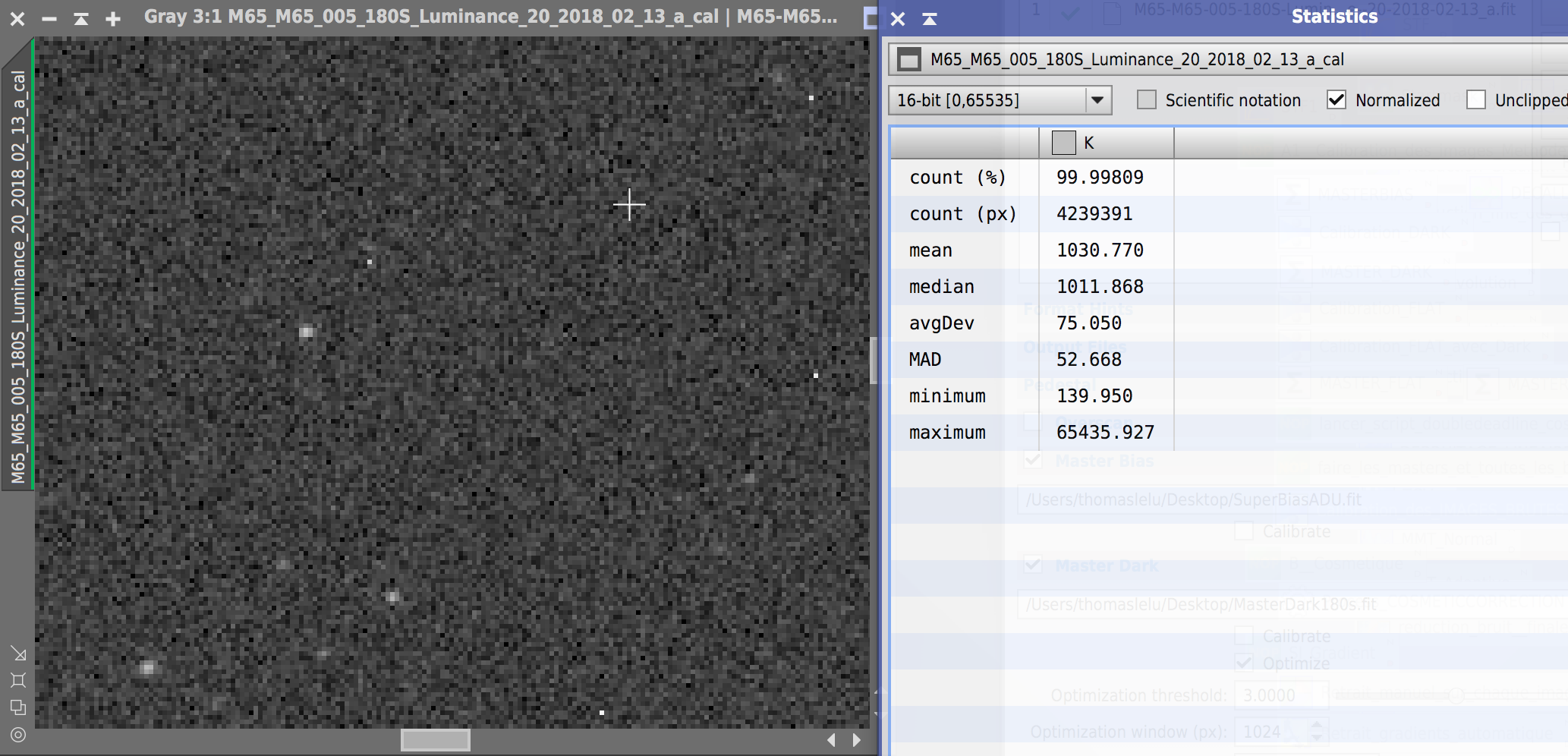Click the plus icon in image window title bar
1568x756 pixels.
(113, 18)
